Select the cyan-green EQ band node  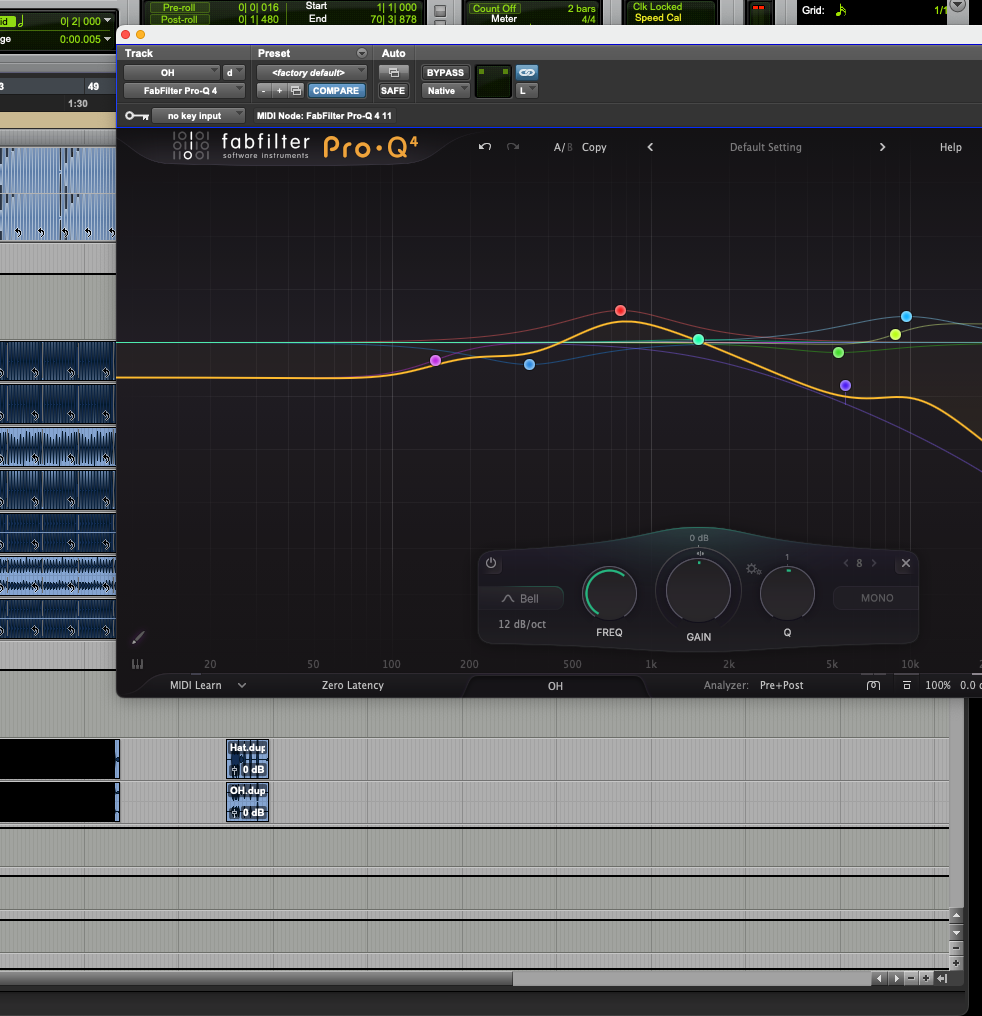click(698, 340)
